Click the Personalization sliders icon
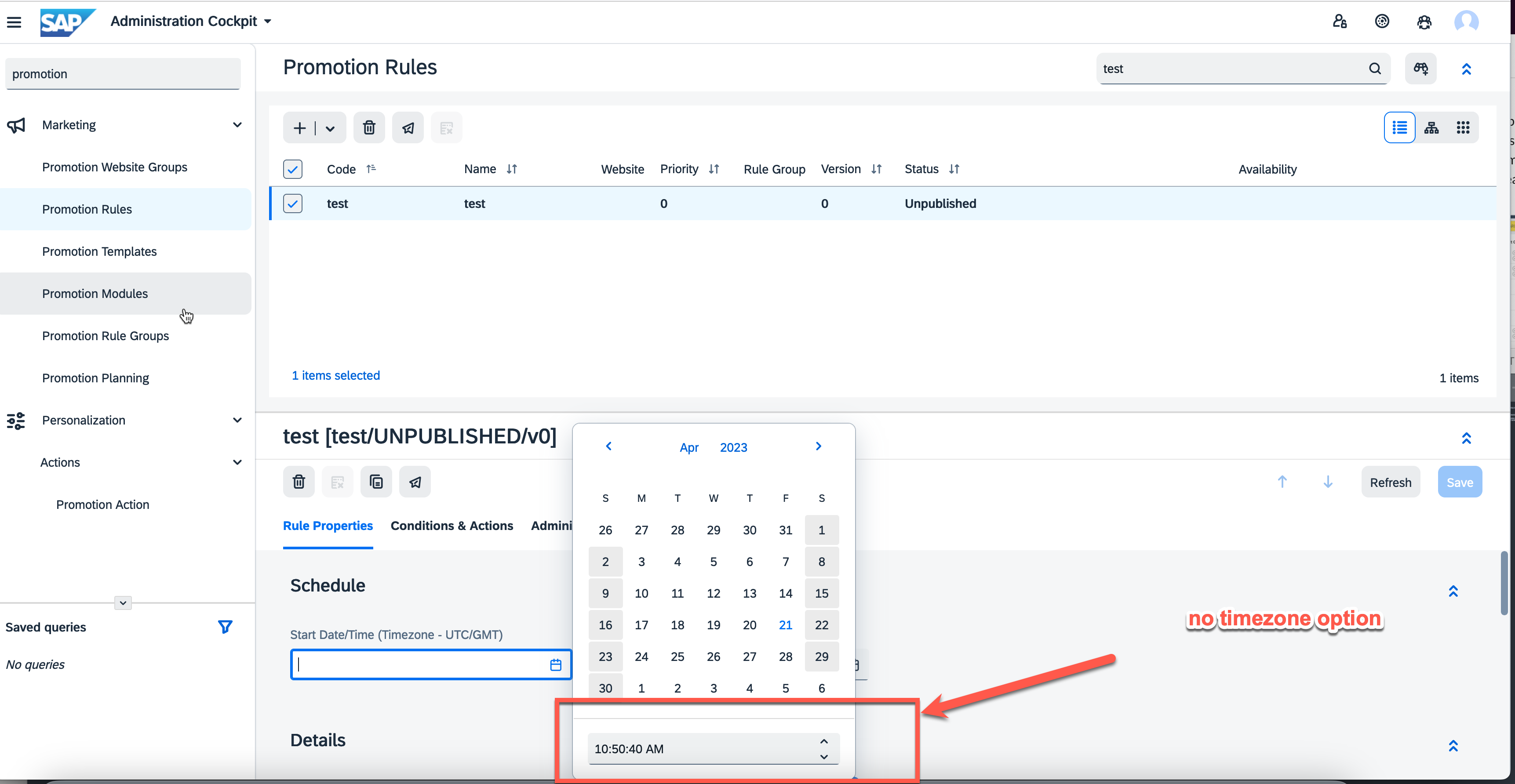The image size is (1515, 784). (x=16, y=421)
